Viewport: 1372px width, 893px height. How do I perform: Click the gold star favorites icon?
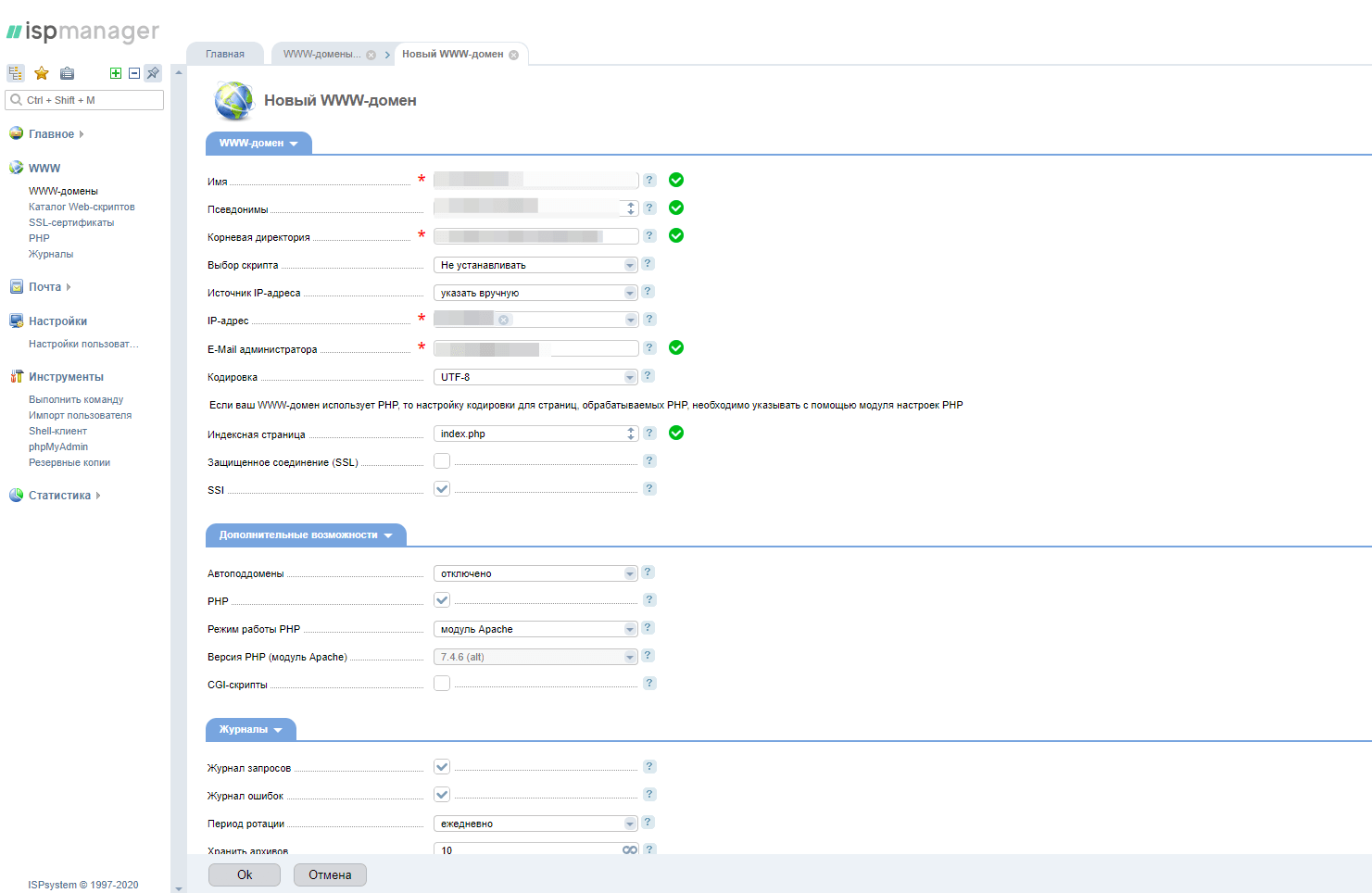tap(42, 73)
